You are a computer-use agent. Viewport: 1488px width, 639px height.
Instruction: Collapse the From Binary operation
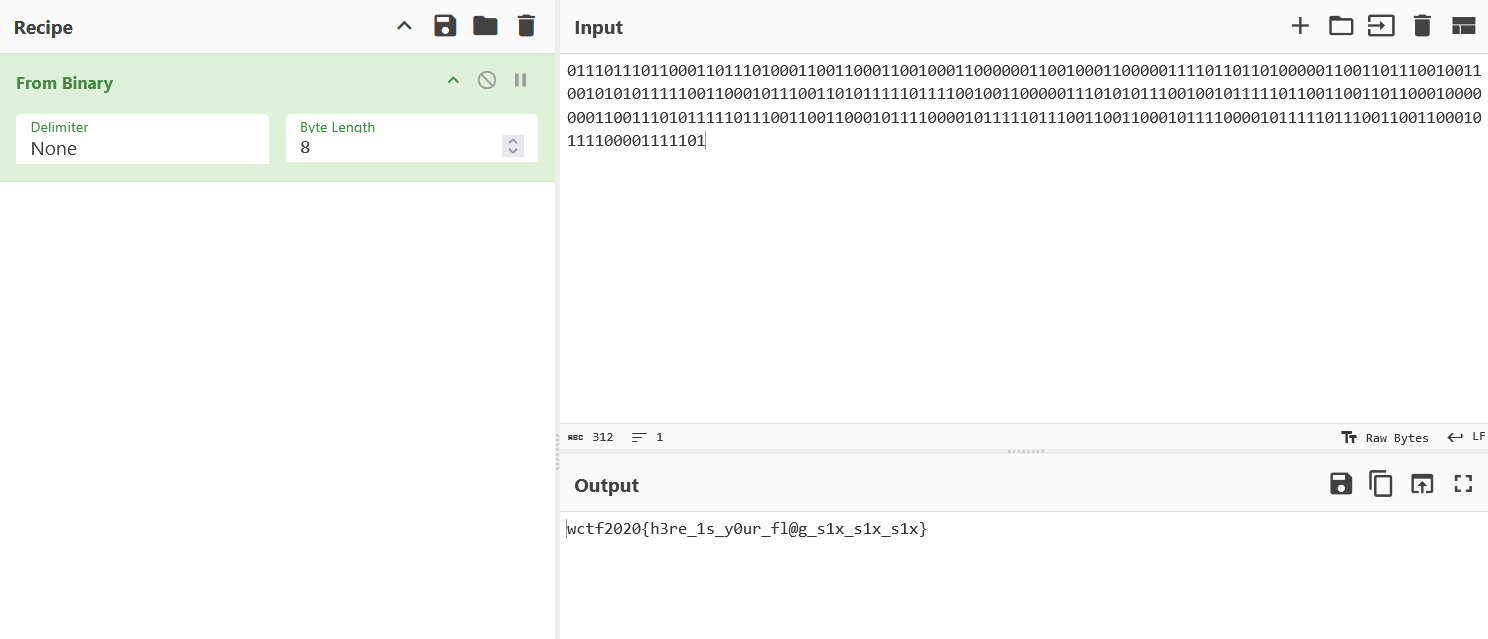453,80
